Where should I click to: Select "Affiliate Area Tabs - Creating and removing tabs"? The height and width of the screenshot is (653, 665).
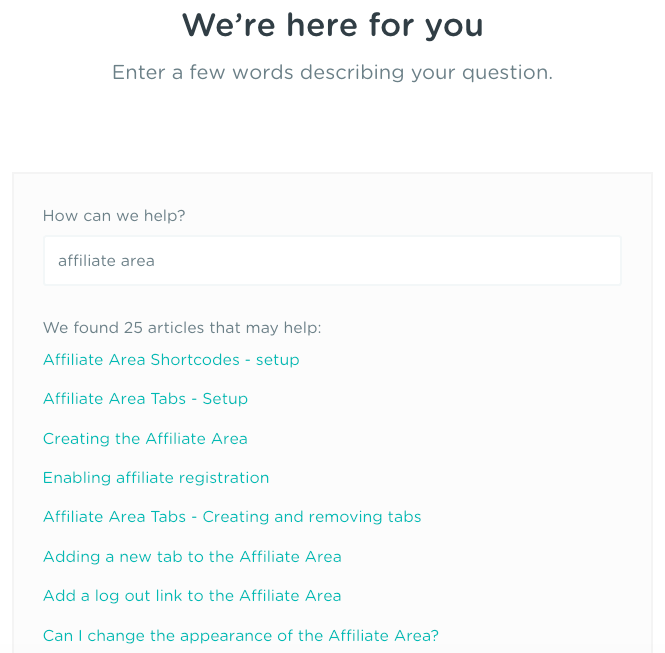coord(232,517)
